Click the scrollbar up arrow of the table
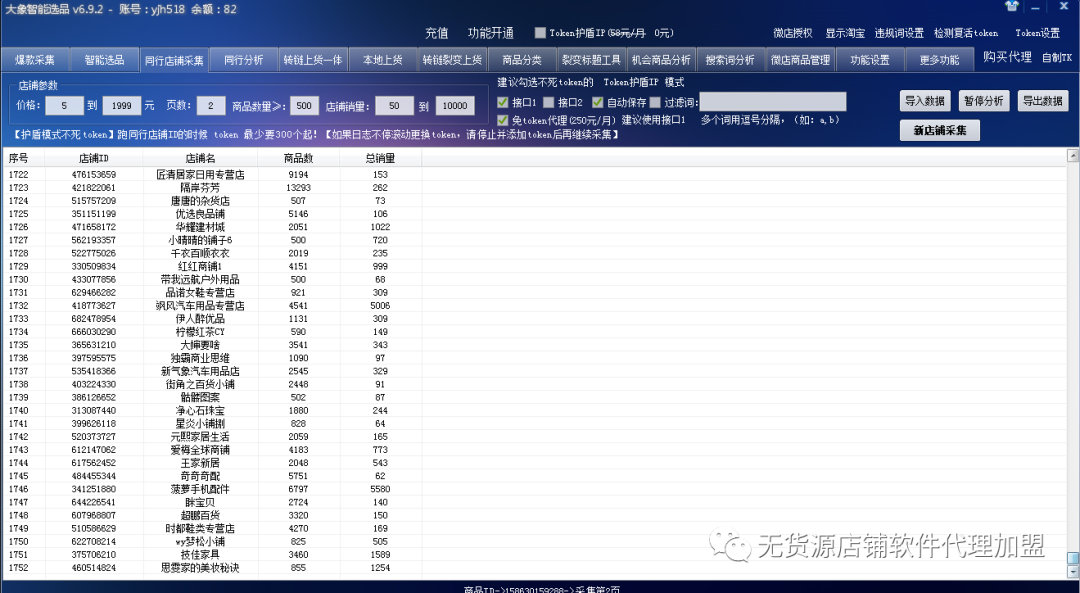Viewport: 1080px width, 593px height. (x=1073, y=156)
